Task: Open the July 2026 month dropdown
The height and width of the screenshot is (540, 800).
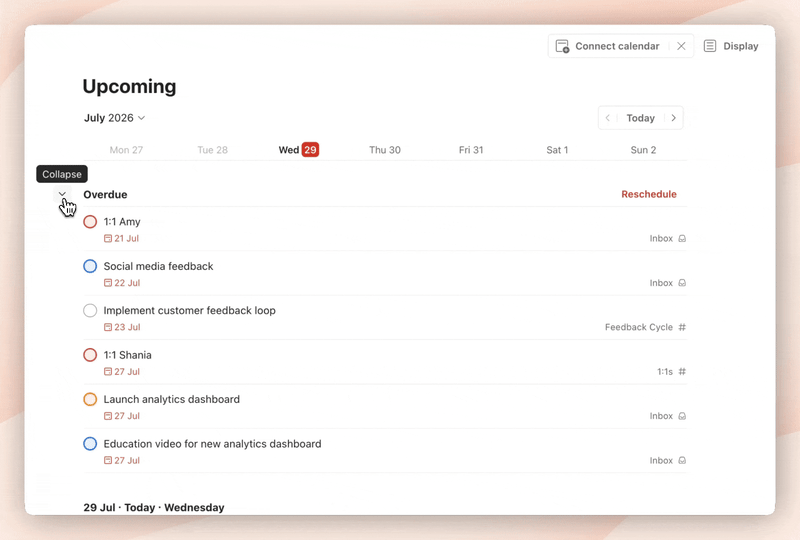Action: point(115,118)
